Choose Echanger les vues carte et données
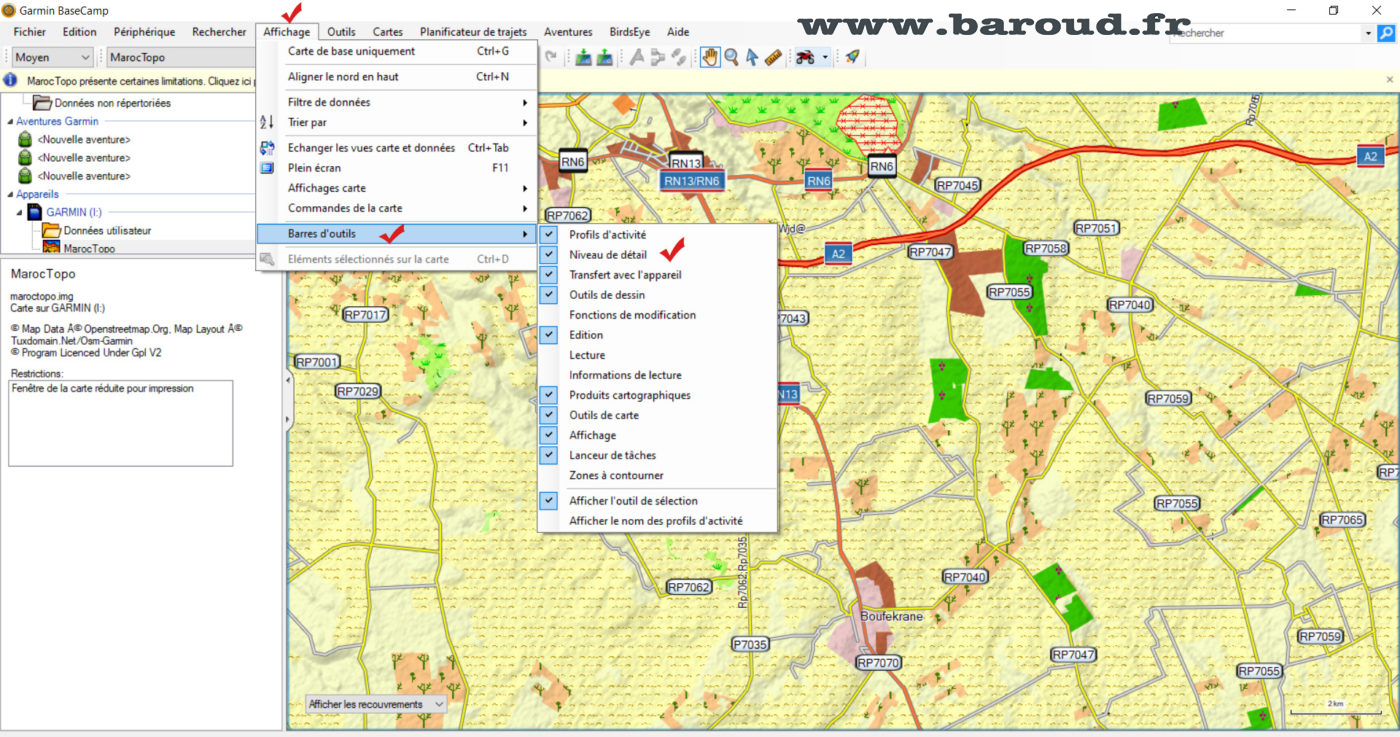Screen dimensions: 1400x737 point(396,148)
